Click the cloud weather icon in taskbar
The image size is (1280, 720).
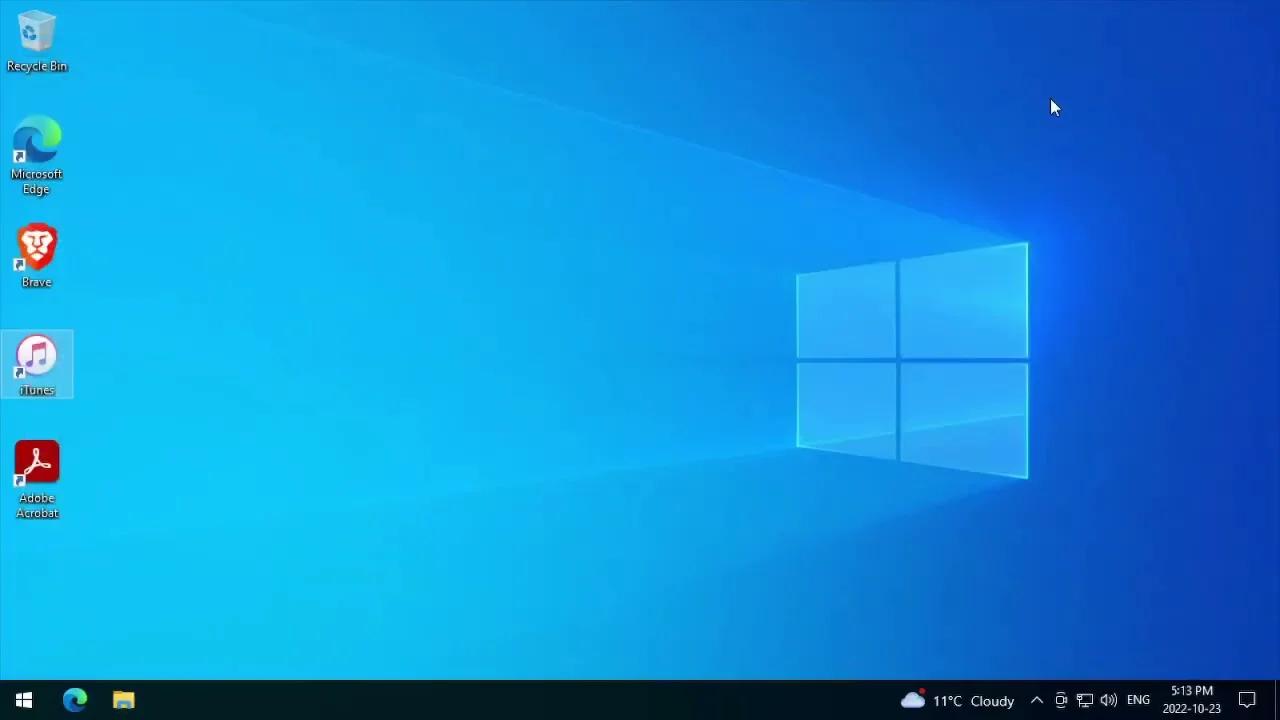click(912, 700)
